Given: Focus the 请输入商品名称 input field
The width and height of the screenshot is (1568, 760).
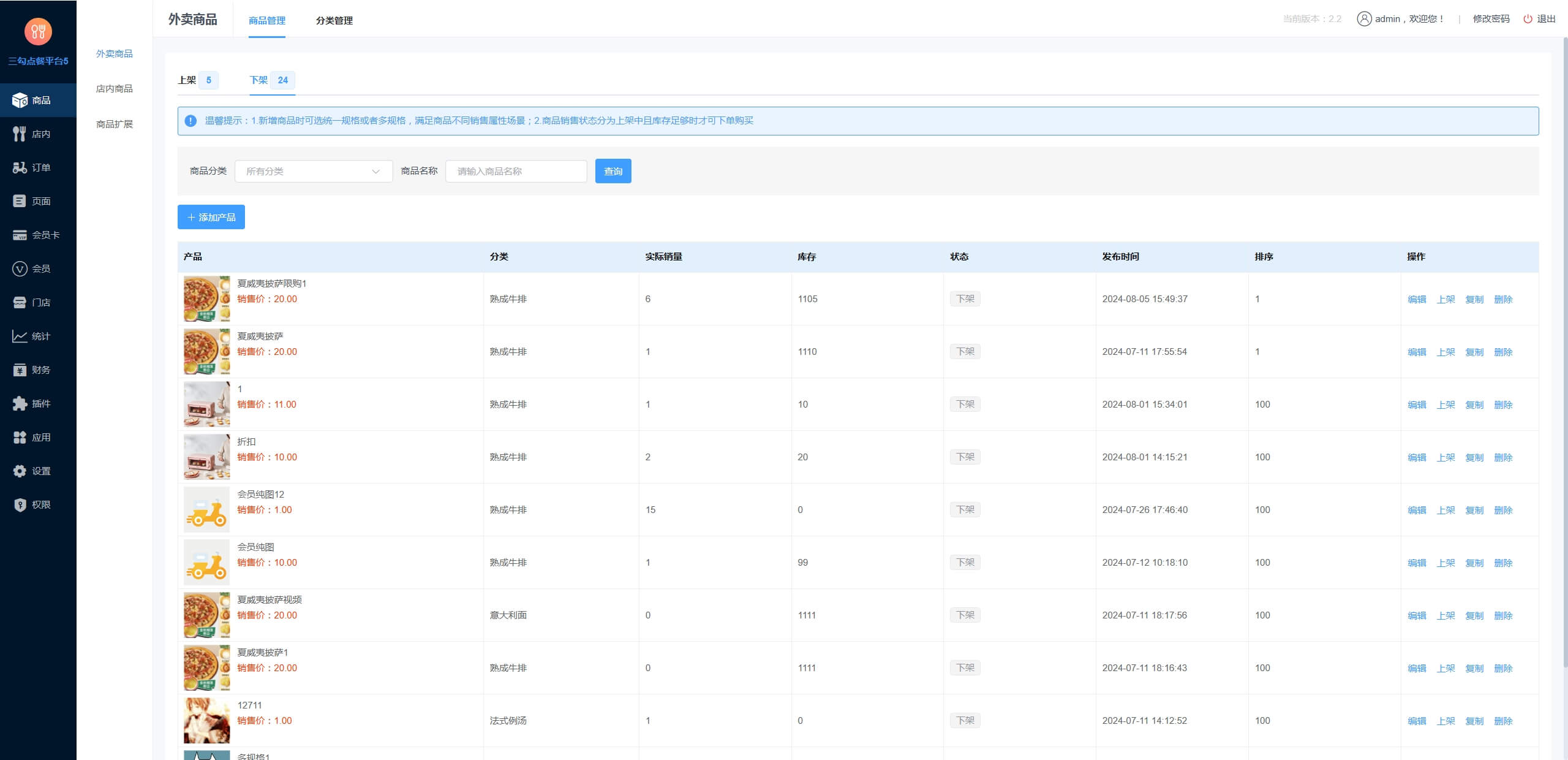Looking at the screenshot, I should click(x=515, y=171).
